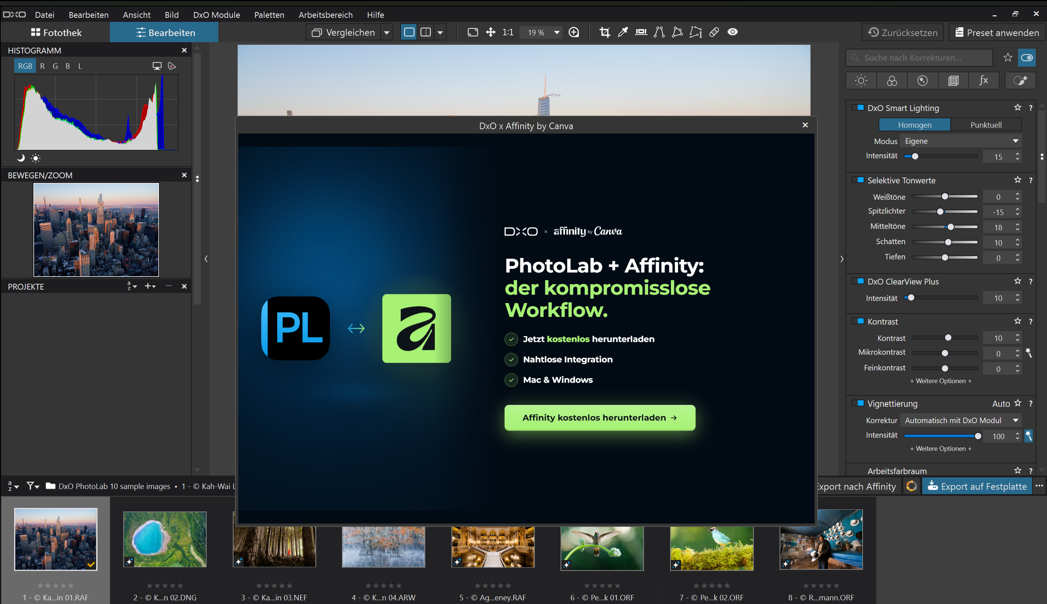This screenshot has height=604, width=1047.
Task: Click the Zurücksetzen button
Action: [x=903, y=32]
